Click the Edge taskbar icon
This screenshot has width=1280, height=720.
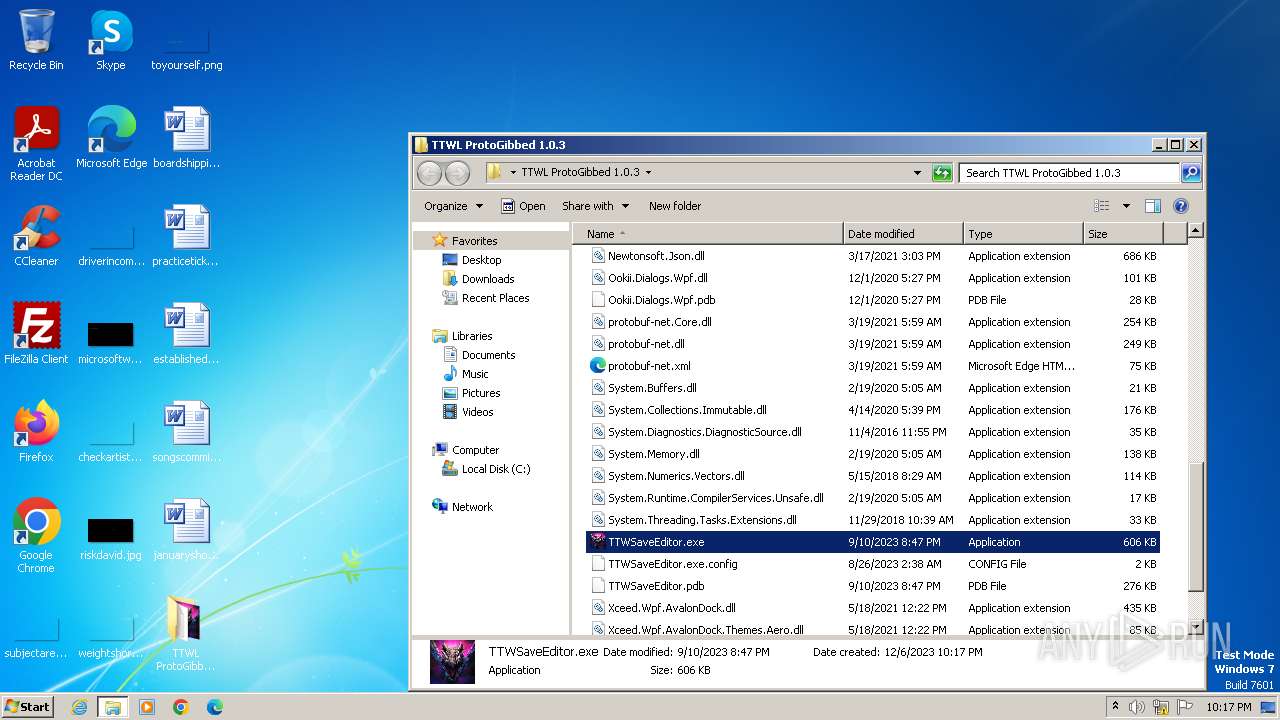215,707
